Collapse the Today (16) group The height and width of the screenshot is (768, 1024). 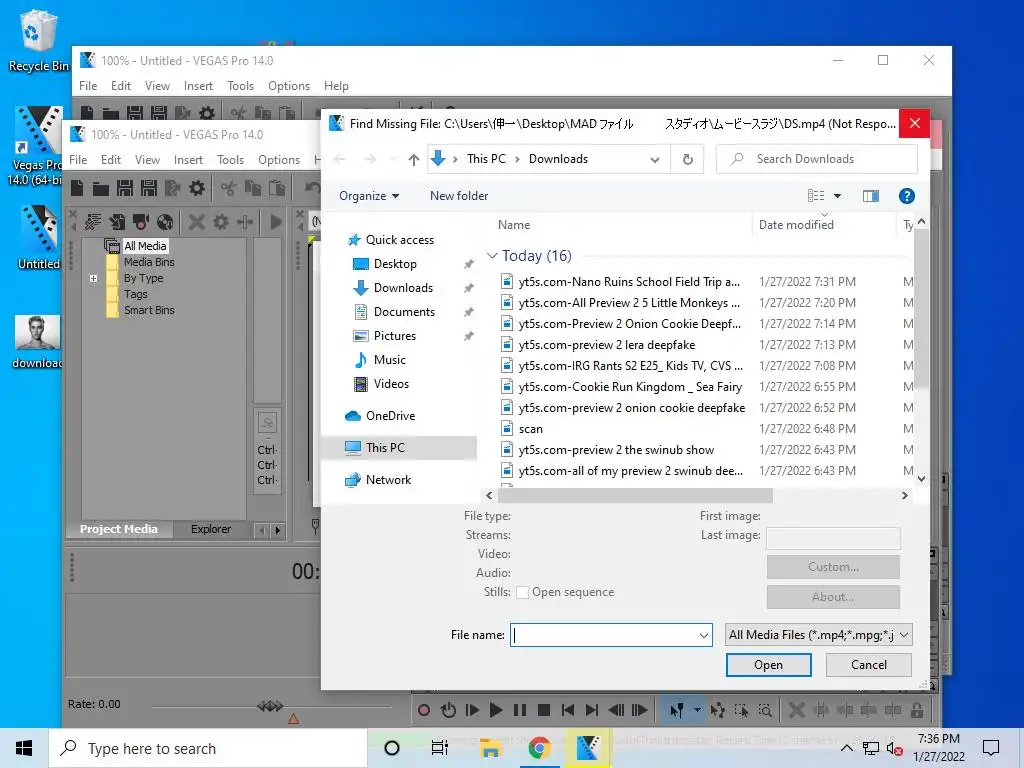[492, 255]
